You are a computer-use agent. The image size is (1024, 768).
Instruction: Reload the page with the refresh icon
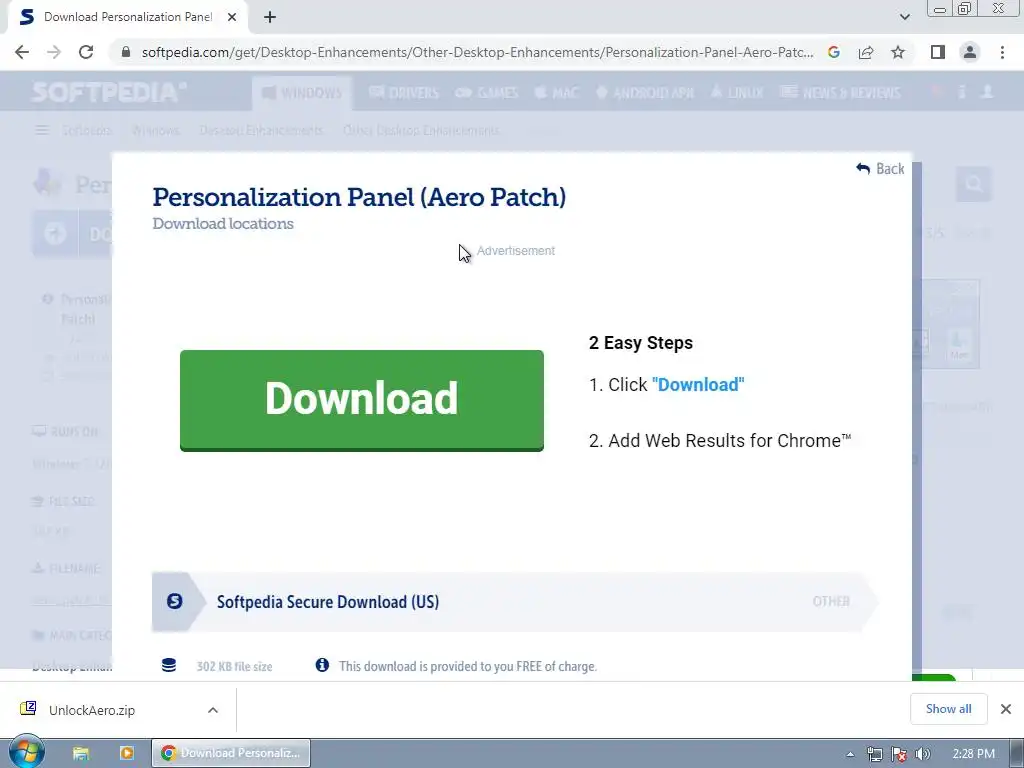[86, 52]
